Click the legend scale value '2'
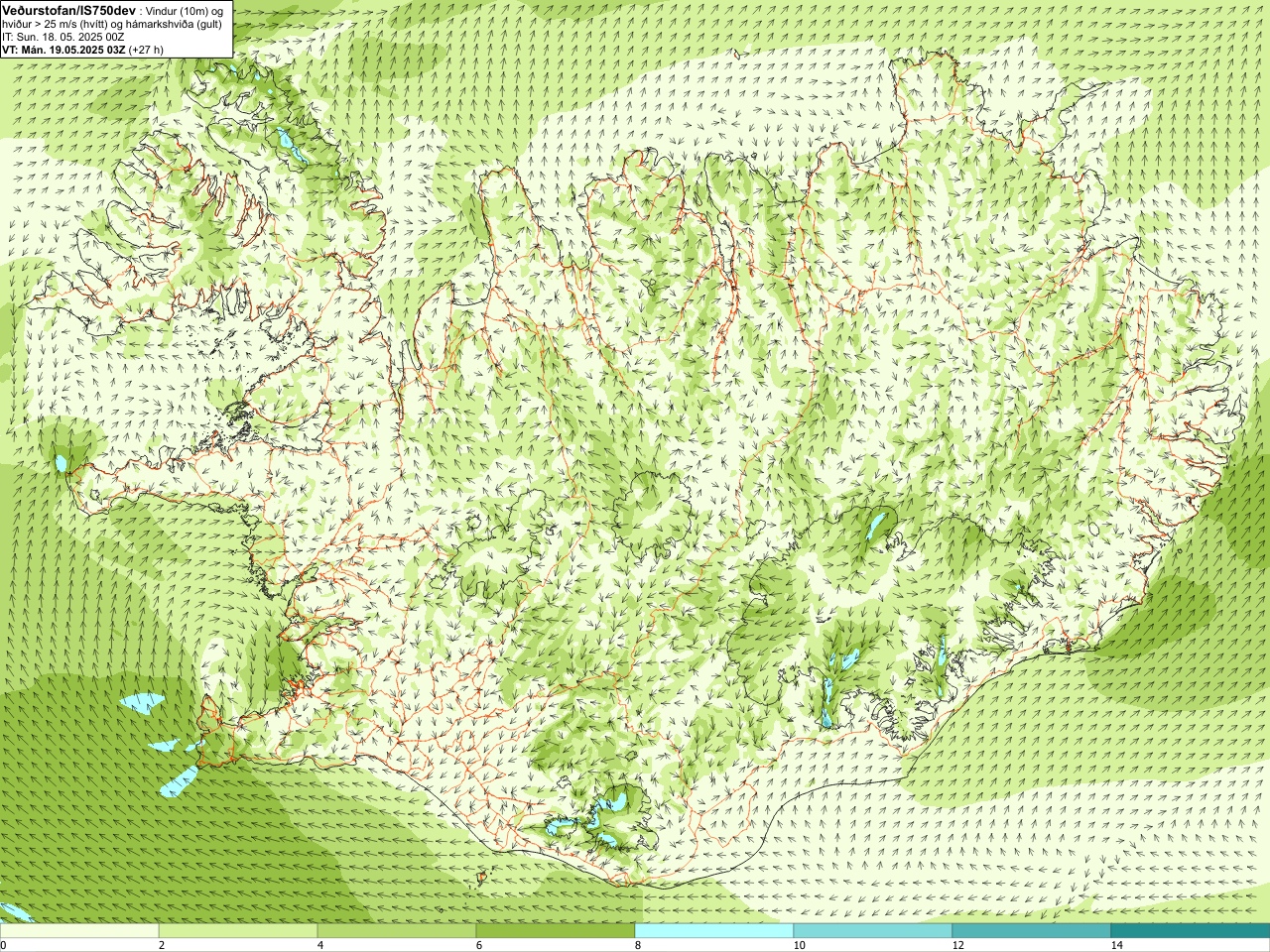This screenshot has height=952, width=1270. [162, 946]
